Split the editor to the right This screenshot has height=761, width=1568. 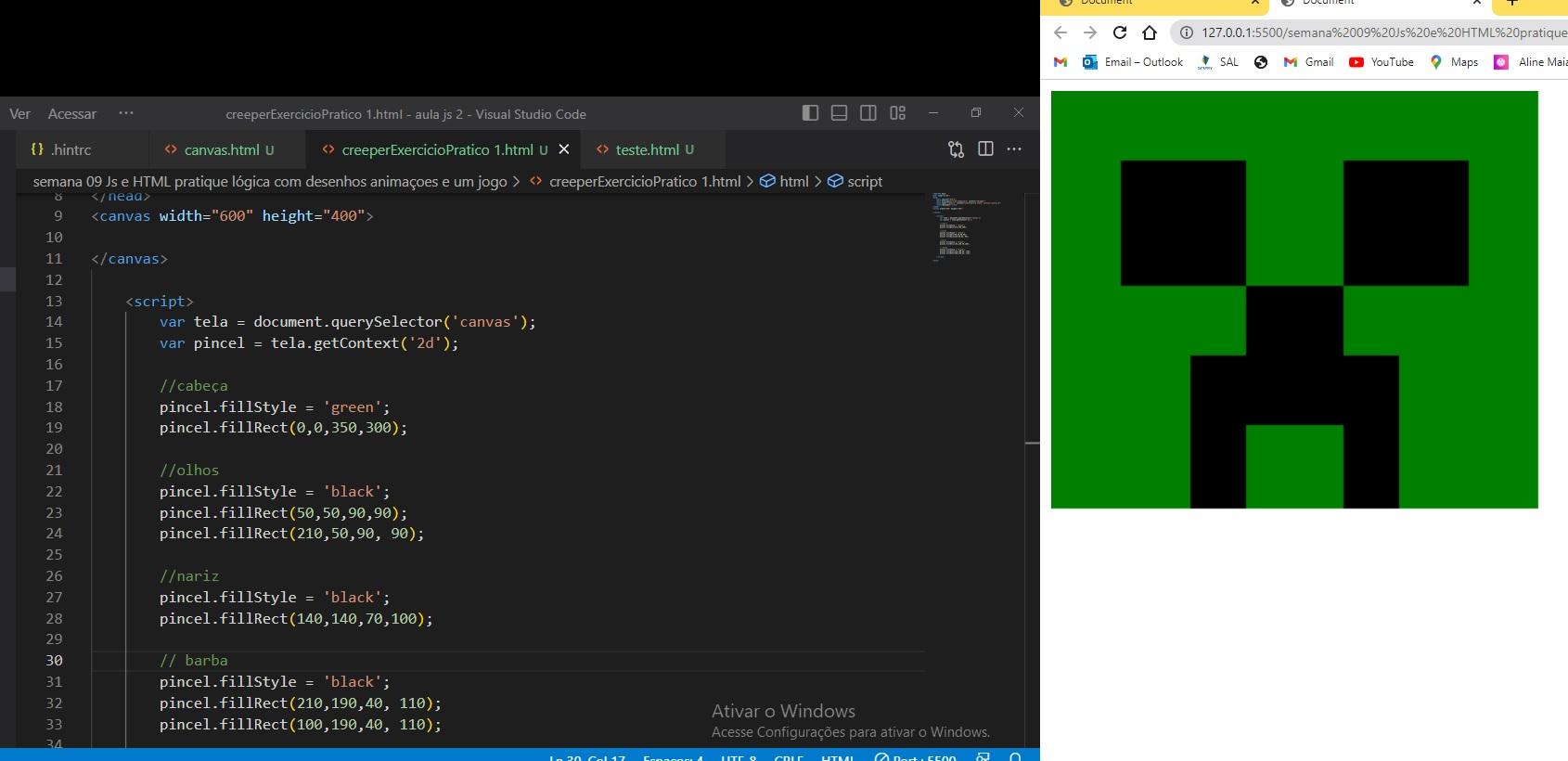coord(985,148)
